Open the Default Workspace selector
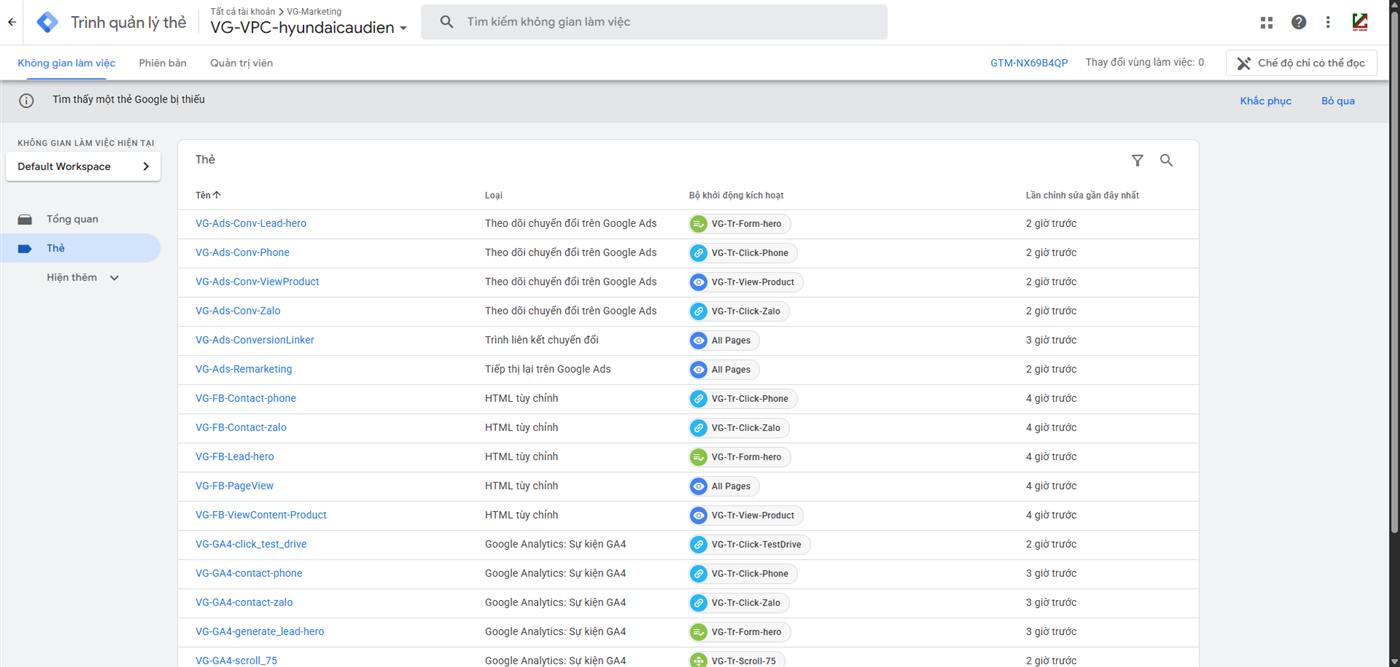Image resolution: width=1400 pixels, height=667 pixels. (83, 167)
